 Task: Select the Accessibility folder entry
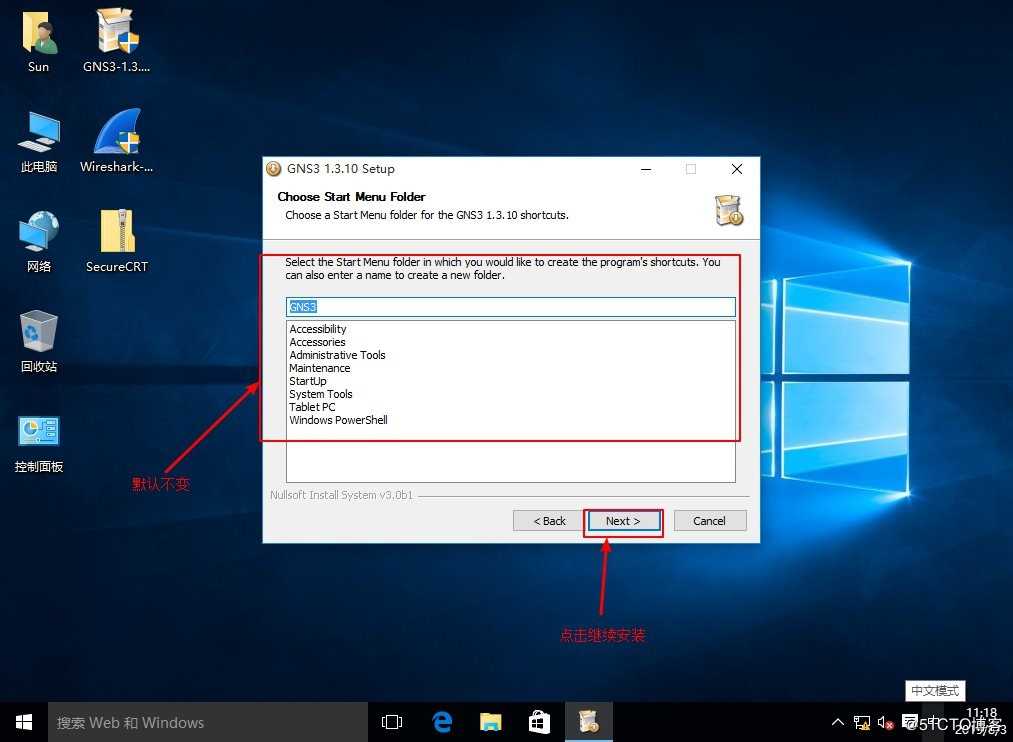click(318, 329)
